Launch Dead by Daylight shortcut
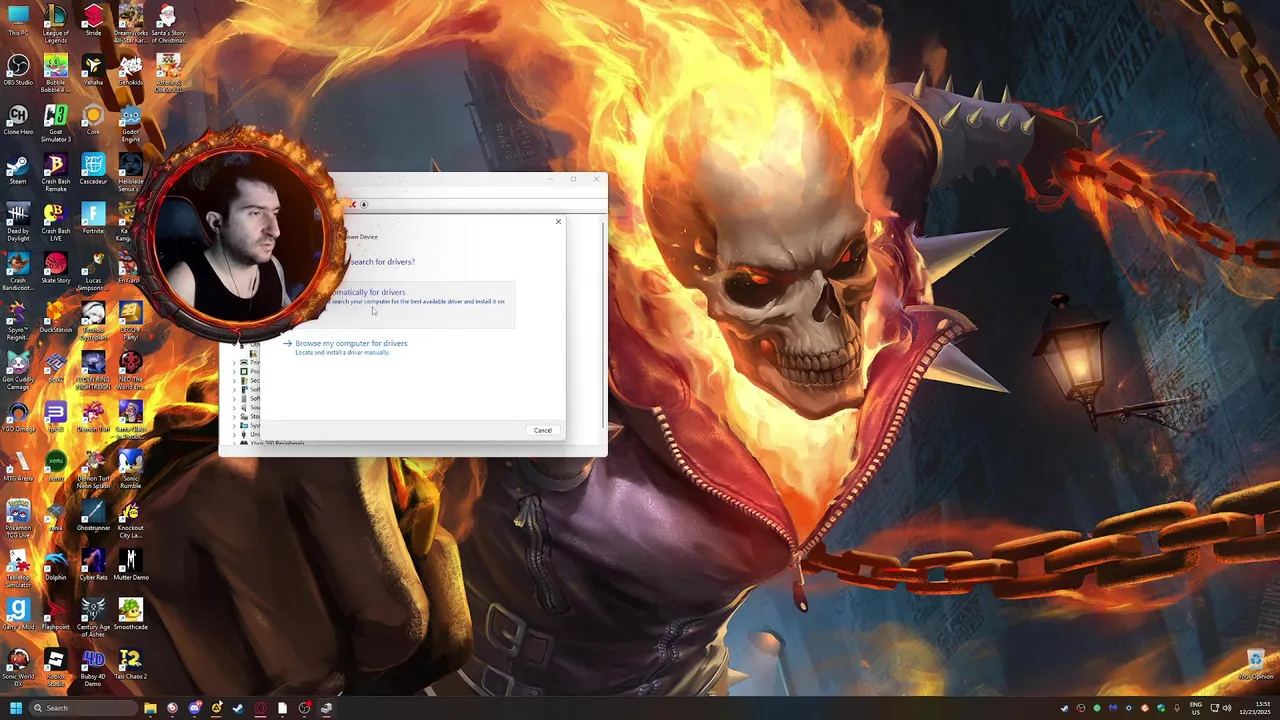The width and height of the screenshot is (1280, 720). pyautogui.click(x=18, y=222)
